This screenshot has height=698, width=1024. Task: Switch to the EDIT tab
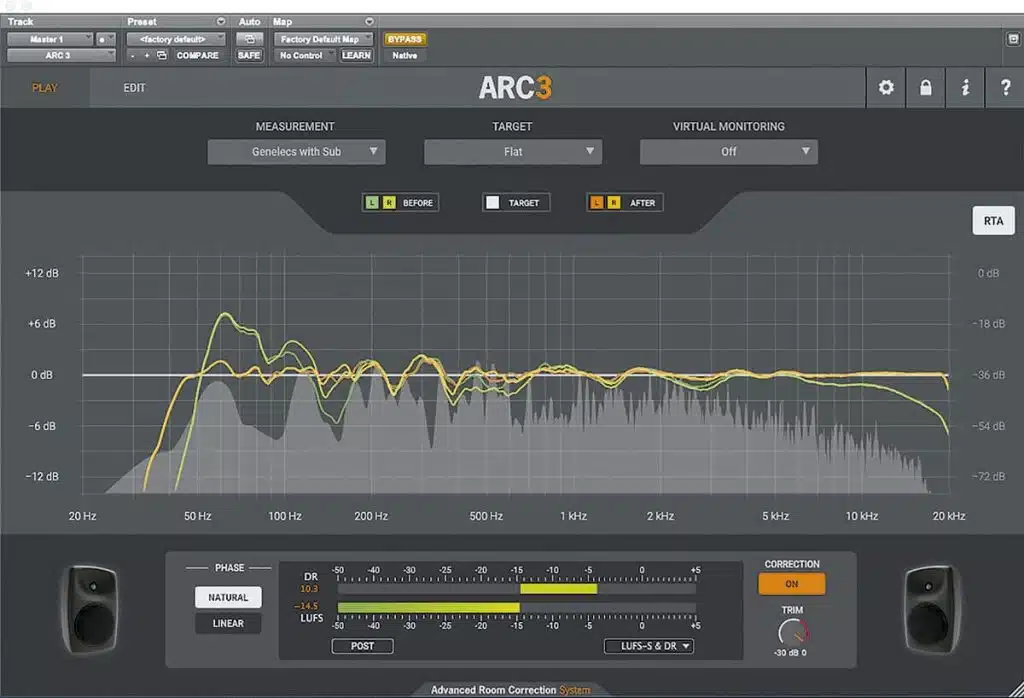[x=135, y=87]
